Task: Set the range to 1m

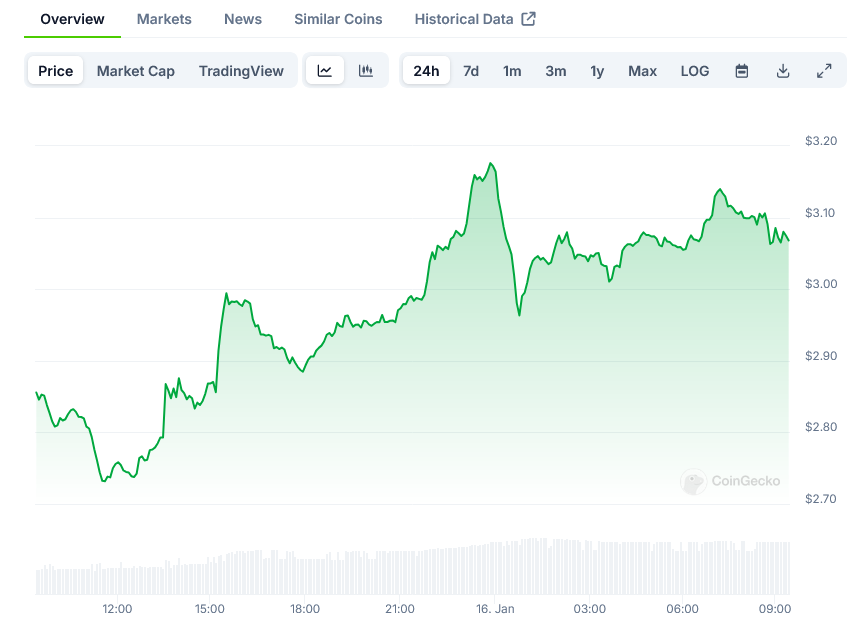Action: [512, 71]
